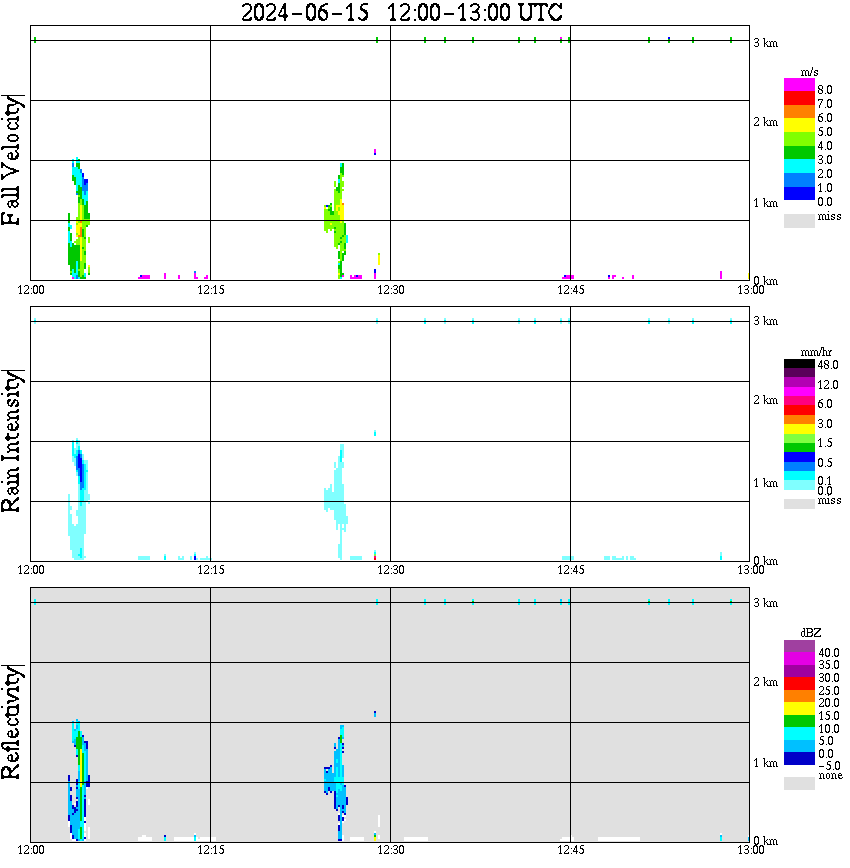
Task: Click the 'Rain Intensity' axis label
Action: click(12, 441)
